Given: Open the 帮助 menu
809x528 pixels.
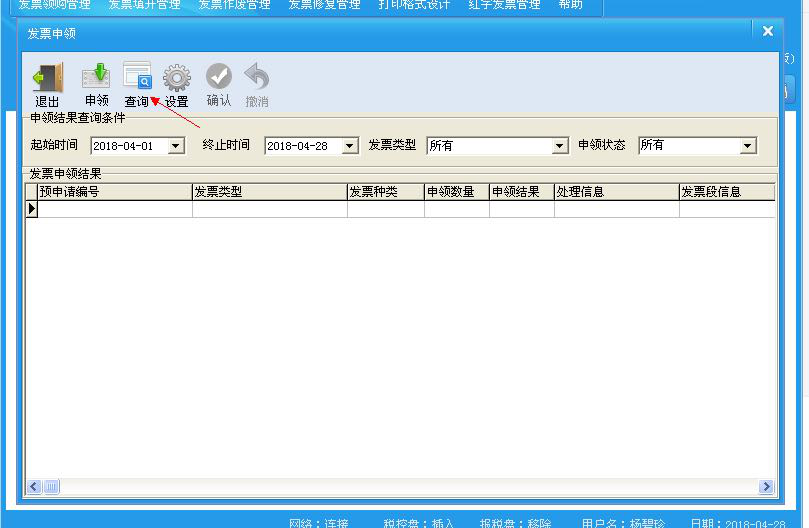Looking at the screenshot, I should click(x=570, y=5).
